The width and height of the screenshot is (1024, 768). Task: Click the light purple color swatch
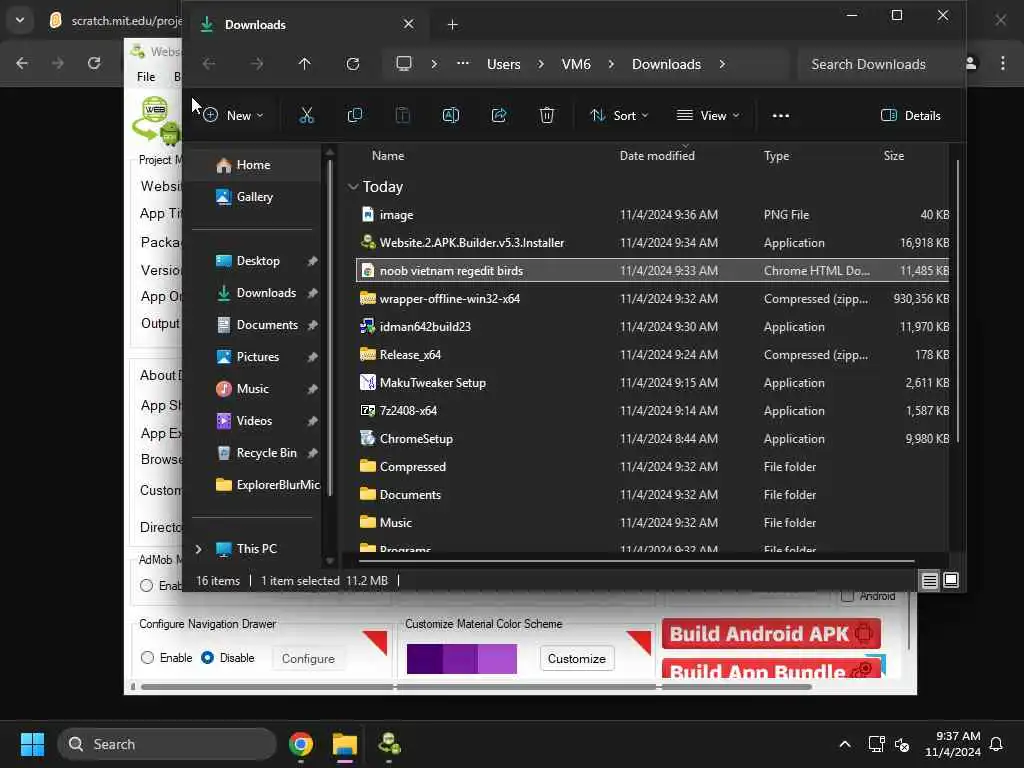(x=498, y=658)
